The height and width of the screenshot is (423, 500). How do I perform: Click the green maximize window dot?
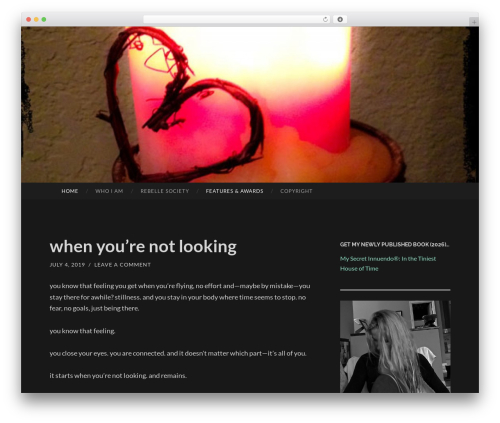[x=44, y=20]
